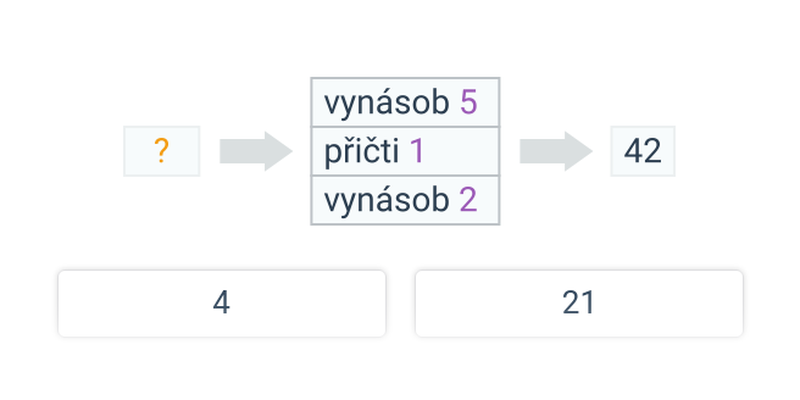The width and height of the screenshot is (800, 400).
Task: Click the orange question mark
Action: coord(161,152)
